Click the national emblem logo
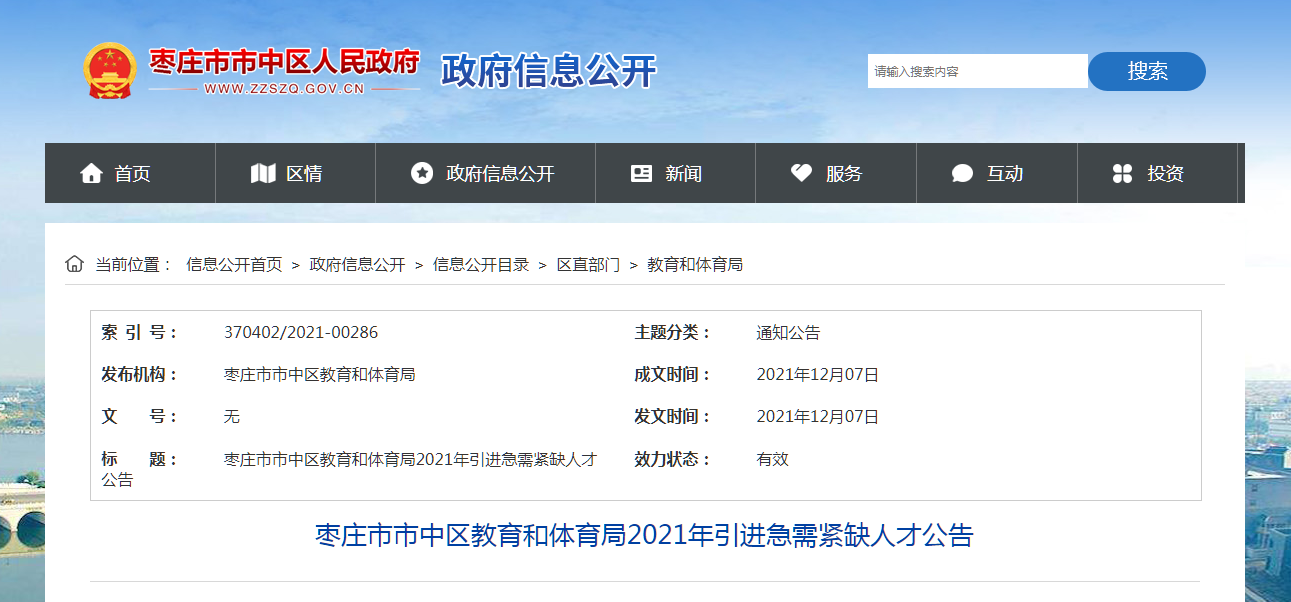Viewport: 1291px width, 602px height. 110,70
